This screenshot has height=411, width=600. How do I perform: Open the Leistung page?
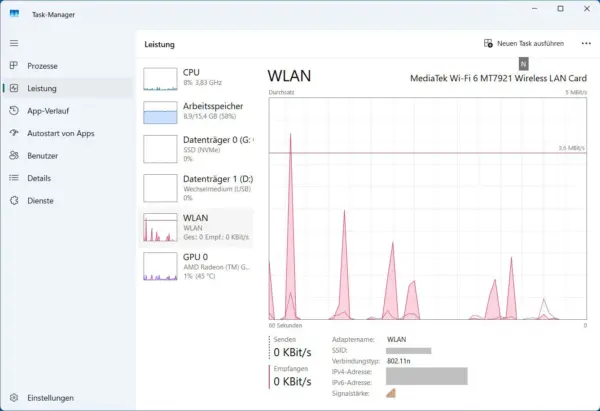pos(67,88)
